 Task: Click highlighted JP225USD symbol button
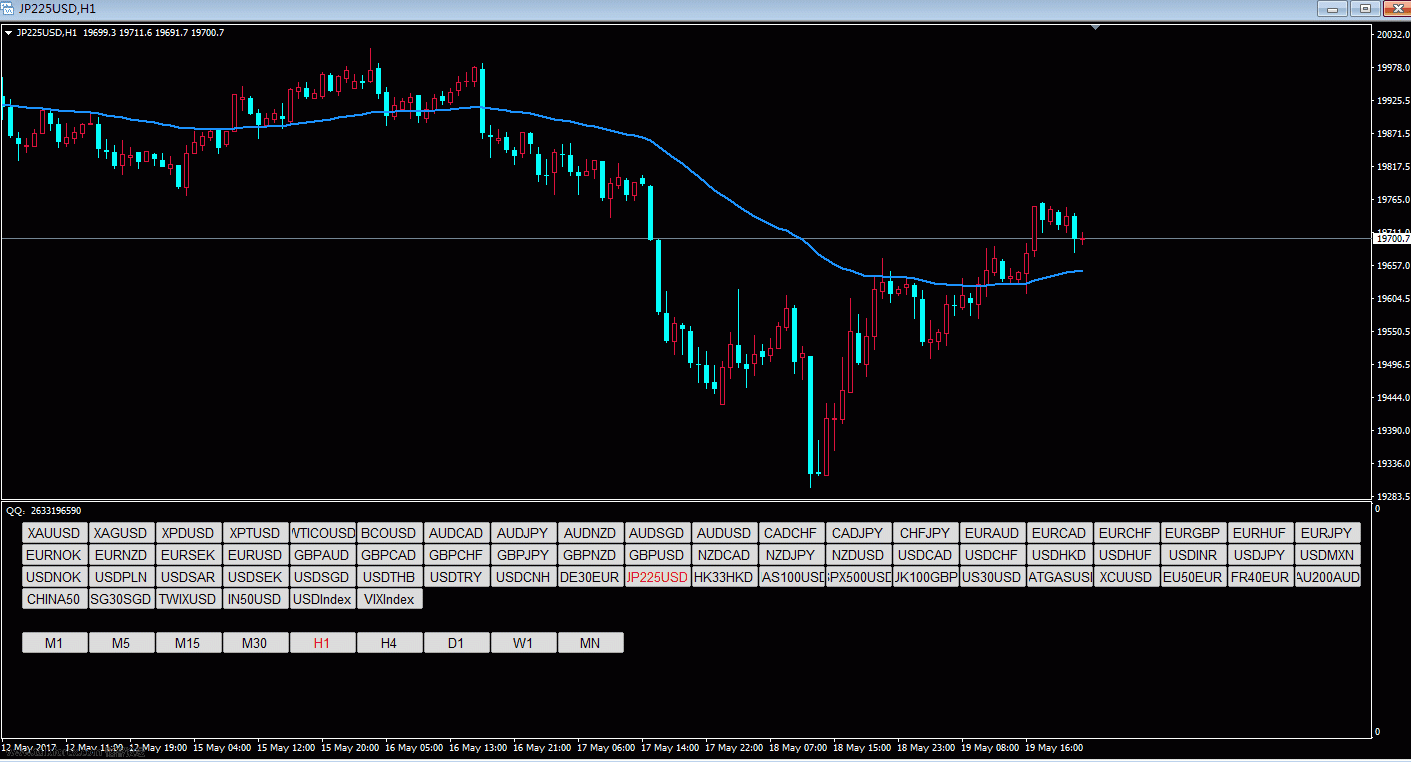657,577
